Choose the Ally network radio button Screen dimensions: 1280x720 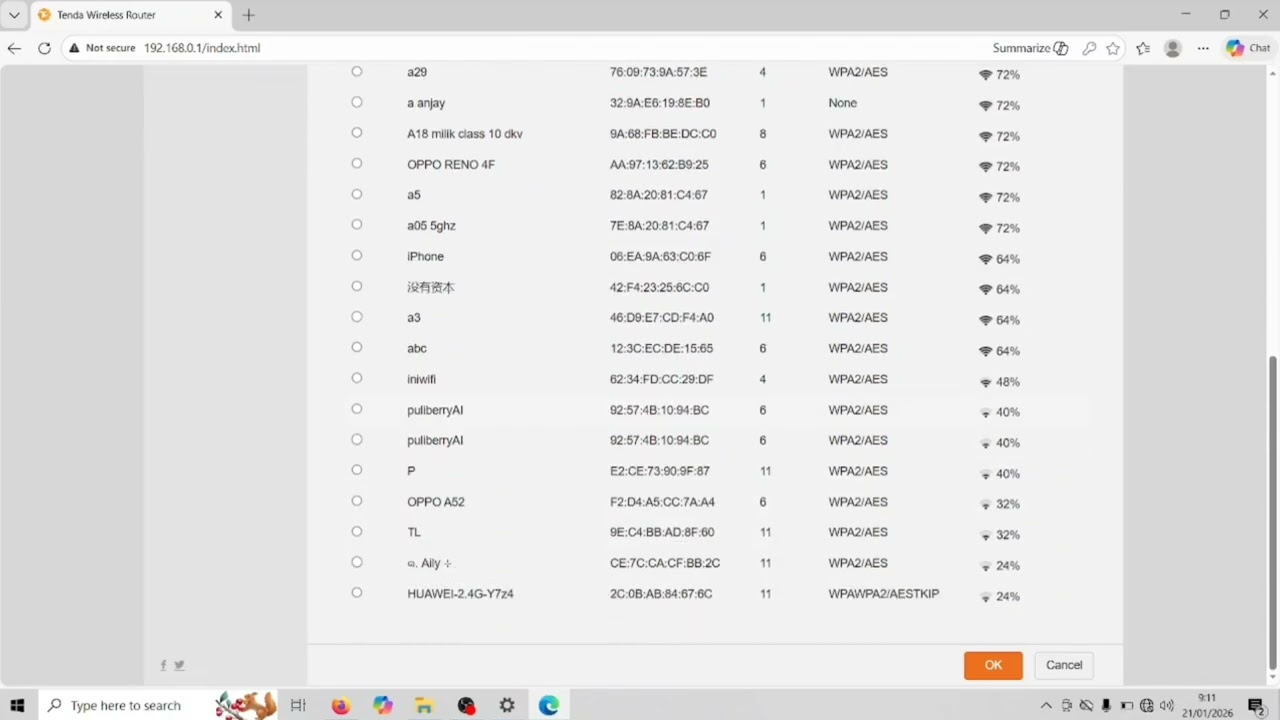coord(357,562)
